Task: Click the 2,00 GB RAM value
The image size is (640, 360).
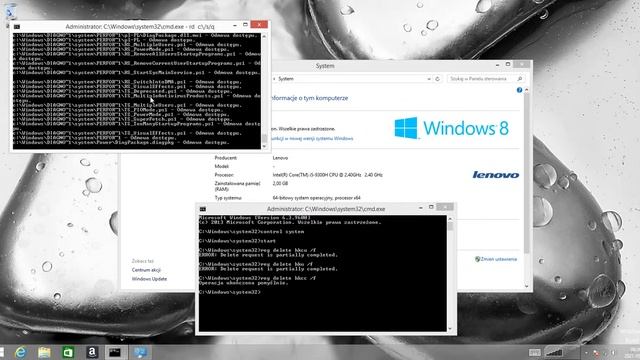Action: coord(280,184)
